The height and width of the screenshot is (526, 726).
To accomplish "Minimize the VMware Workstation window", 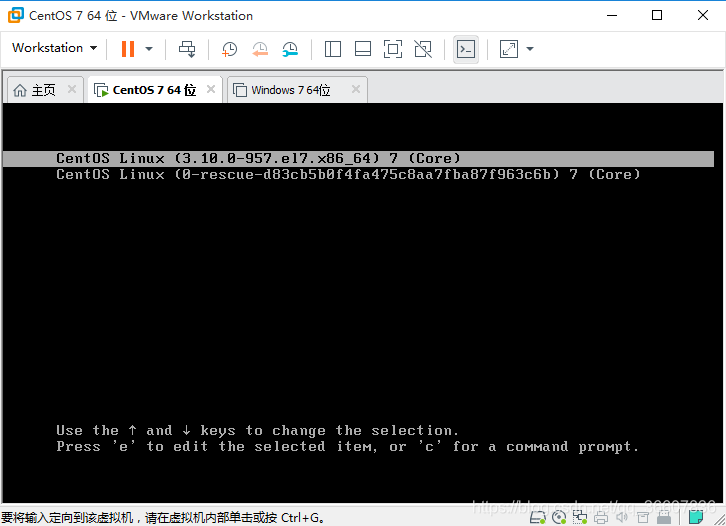I will pyautogui.click(x=612, y=15).
